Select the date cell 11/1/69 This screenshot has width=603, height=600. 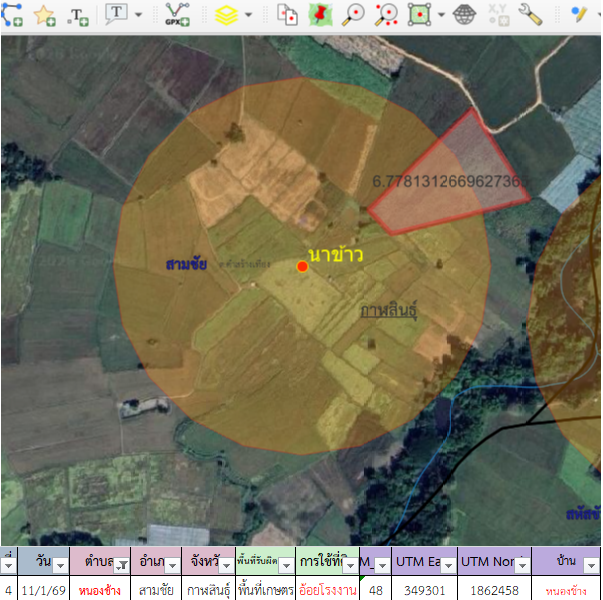(x=43, y=590)
